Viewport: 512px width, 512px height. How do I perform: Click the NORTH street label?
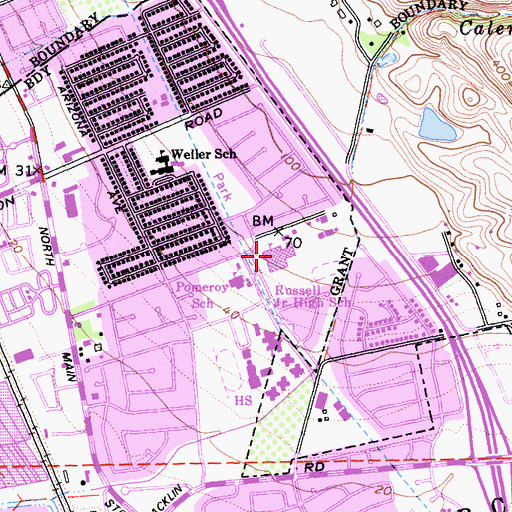pos(47,246)
